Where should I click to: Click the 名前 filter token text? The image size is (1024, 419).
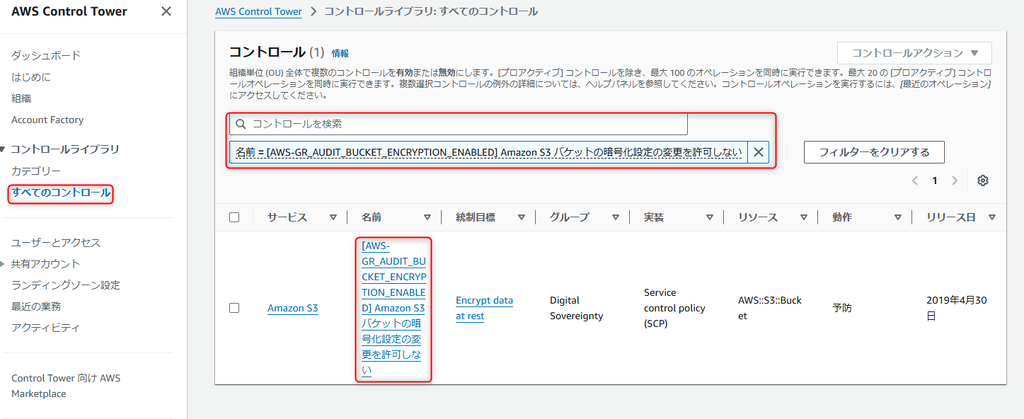[x=488, y=152]
